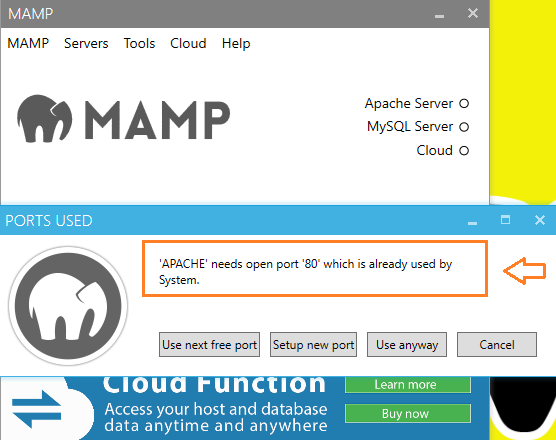Open the Servers menu

(86, 44)
